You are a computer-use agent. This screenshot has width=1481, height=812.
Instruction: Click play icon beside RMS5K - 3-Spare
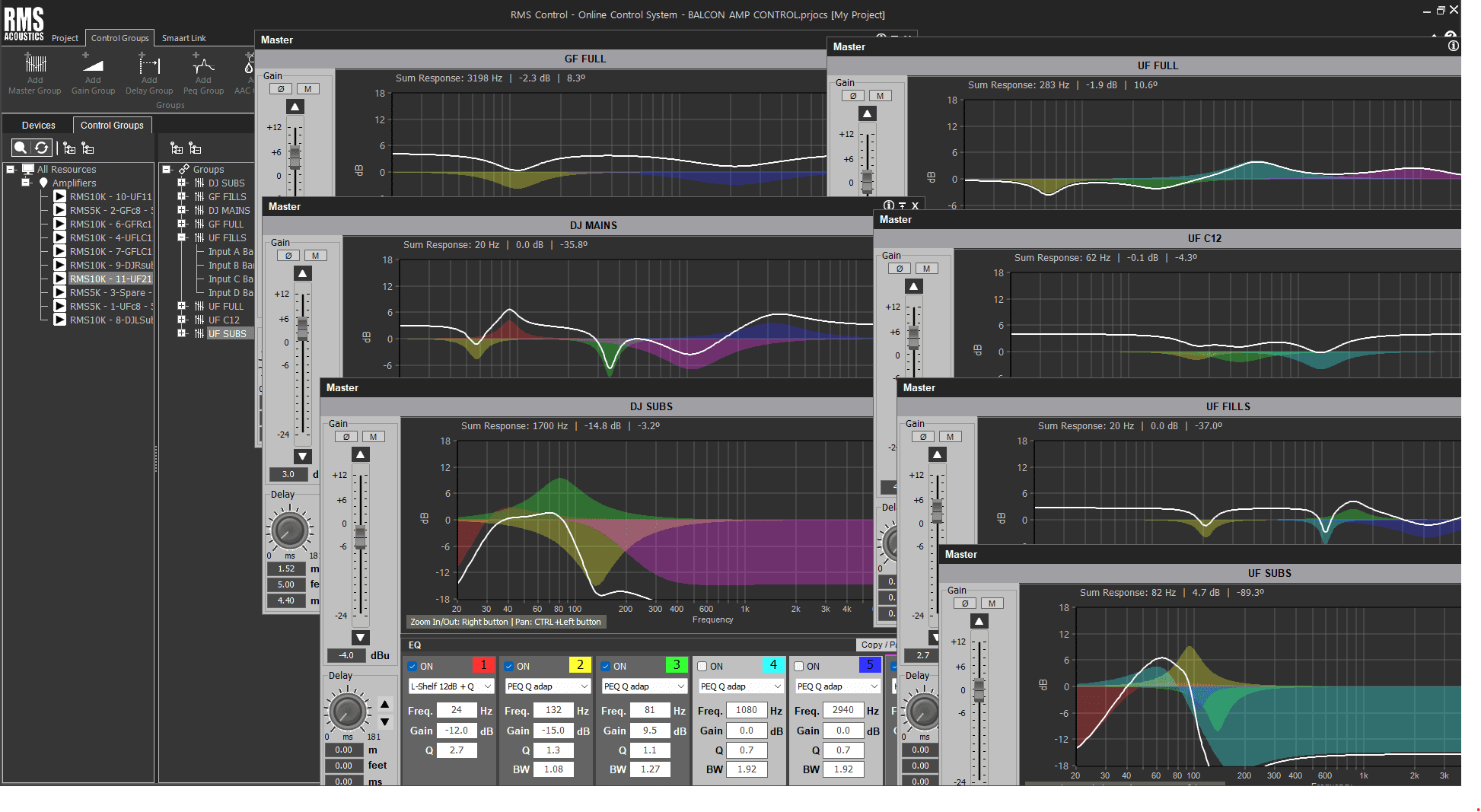point(60,292)
